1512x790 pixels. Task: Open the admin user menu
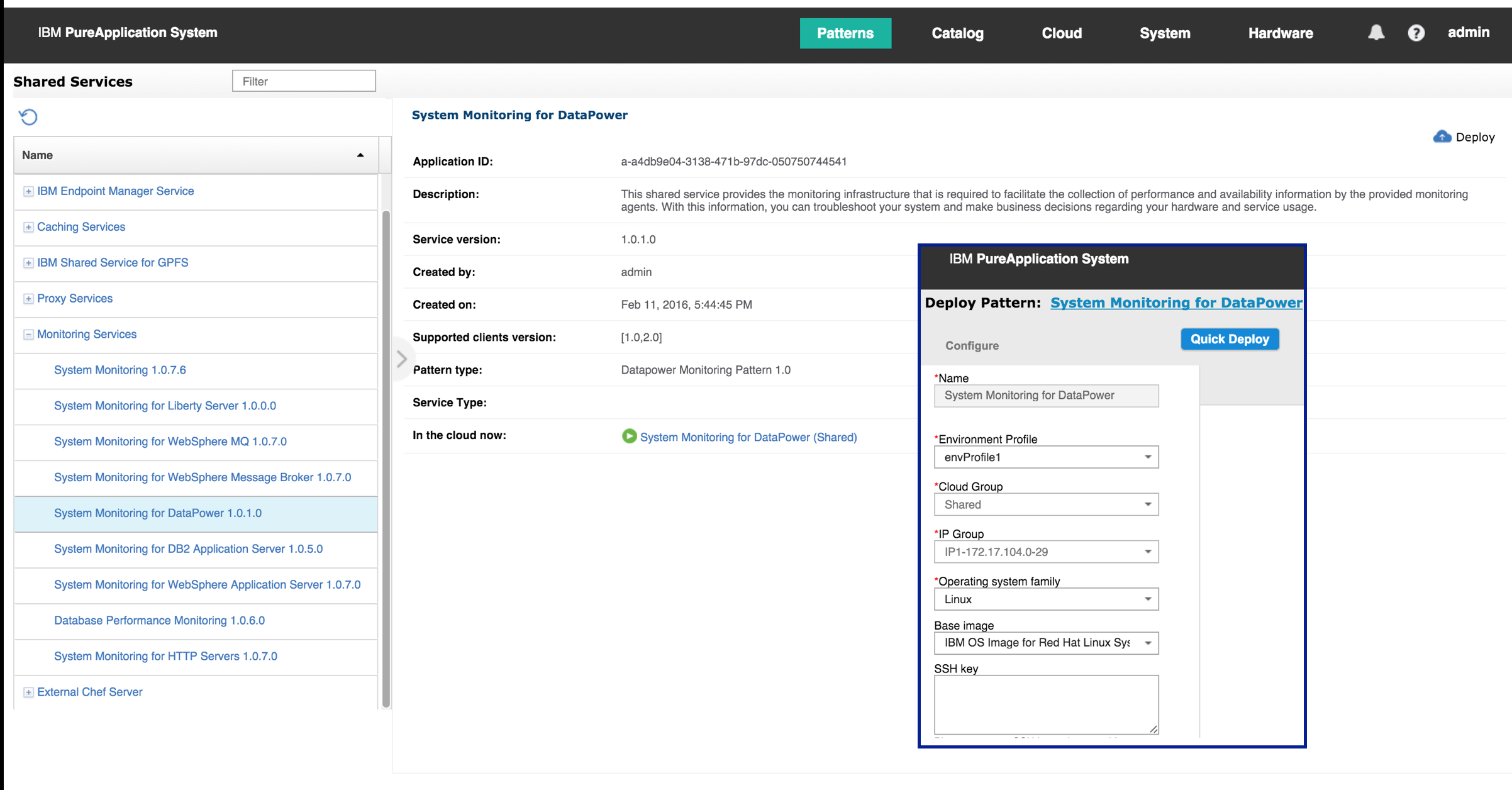[x=1469, y=32]
